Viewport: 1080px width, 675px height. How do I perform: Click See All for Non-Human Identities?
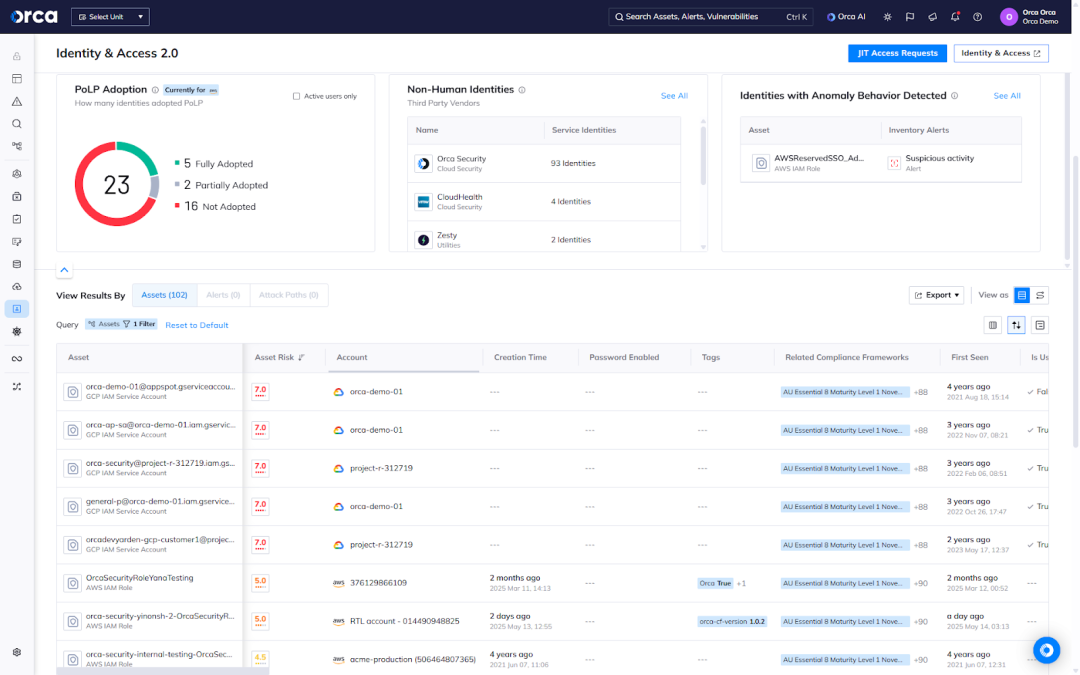coord(674,96)
